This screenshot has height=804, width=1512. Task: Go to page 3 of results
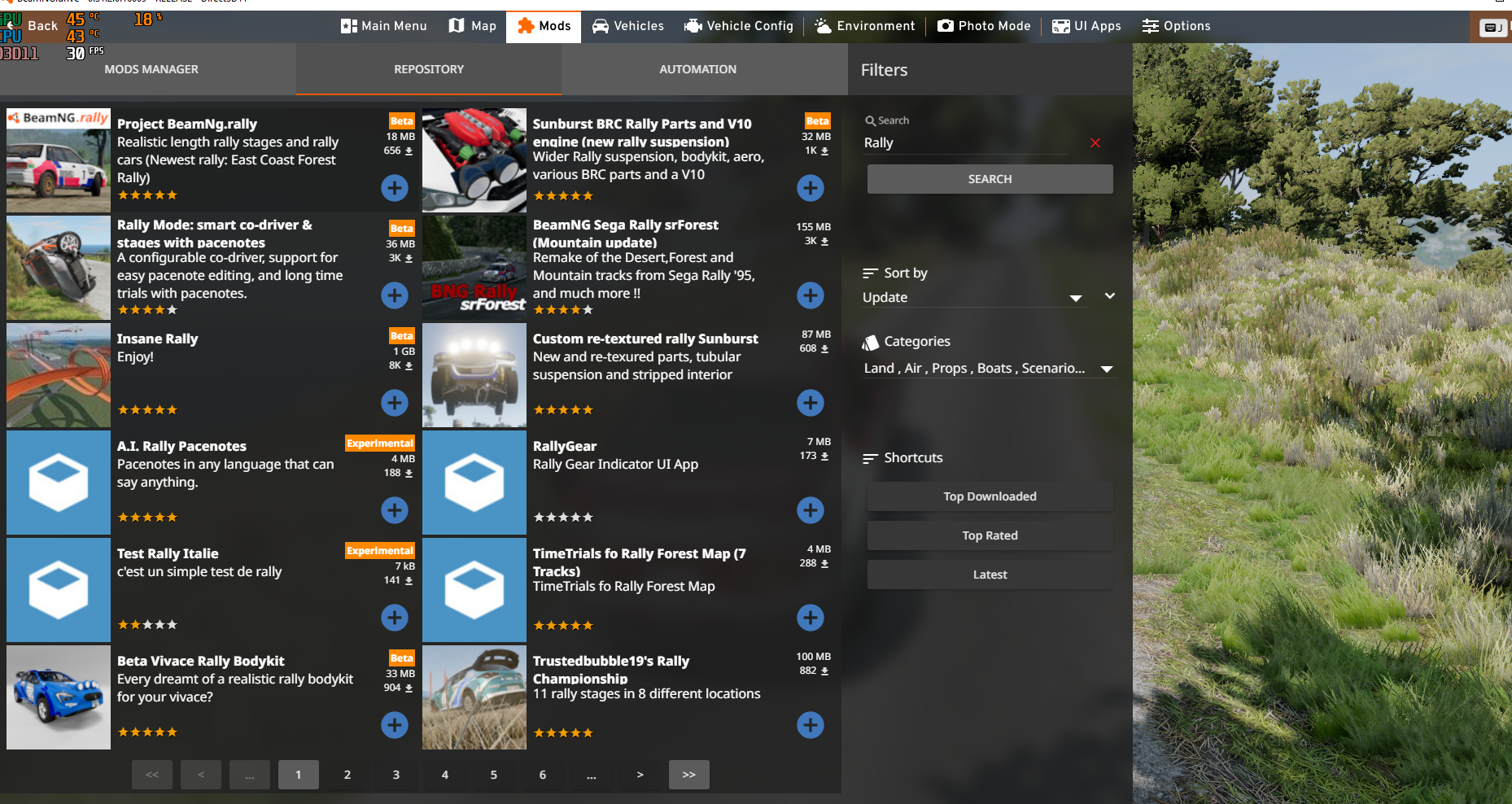(x=396, y=775)
